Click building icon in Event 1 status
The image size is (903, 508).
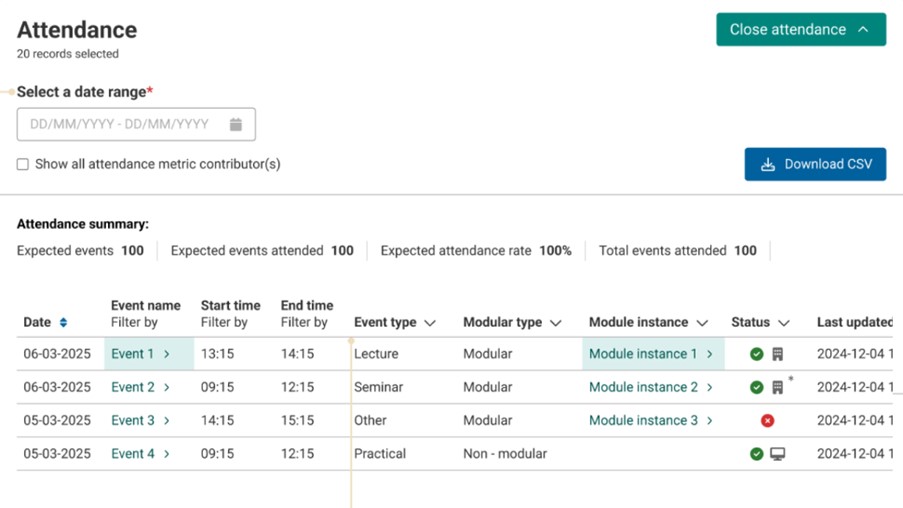coord(777,354)
